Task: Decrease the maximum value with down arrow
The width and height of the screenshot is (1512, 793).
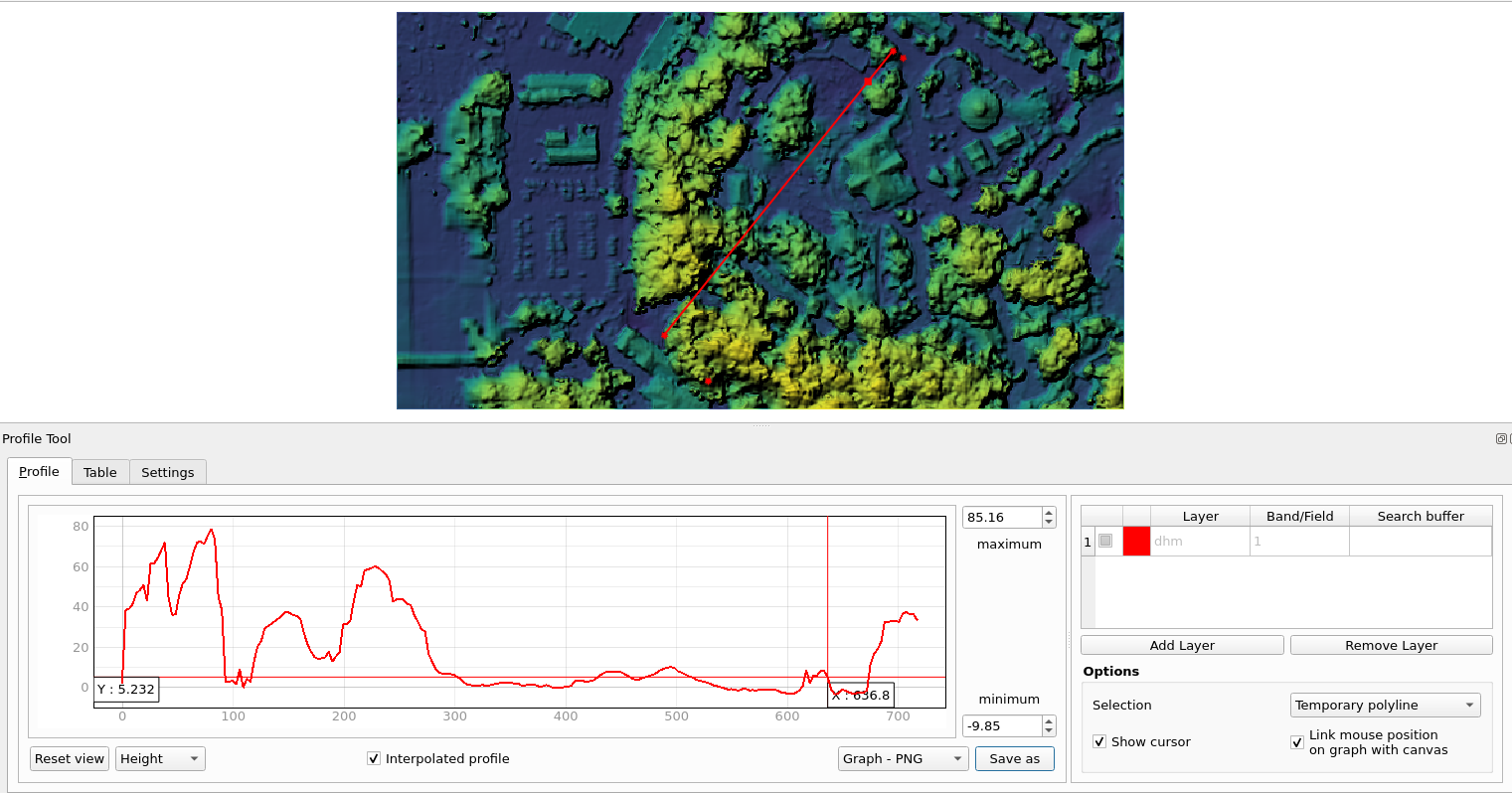Action: click(x=1049, y=522)
